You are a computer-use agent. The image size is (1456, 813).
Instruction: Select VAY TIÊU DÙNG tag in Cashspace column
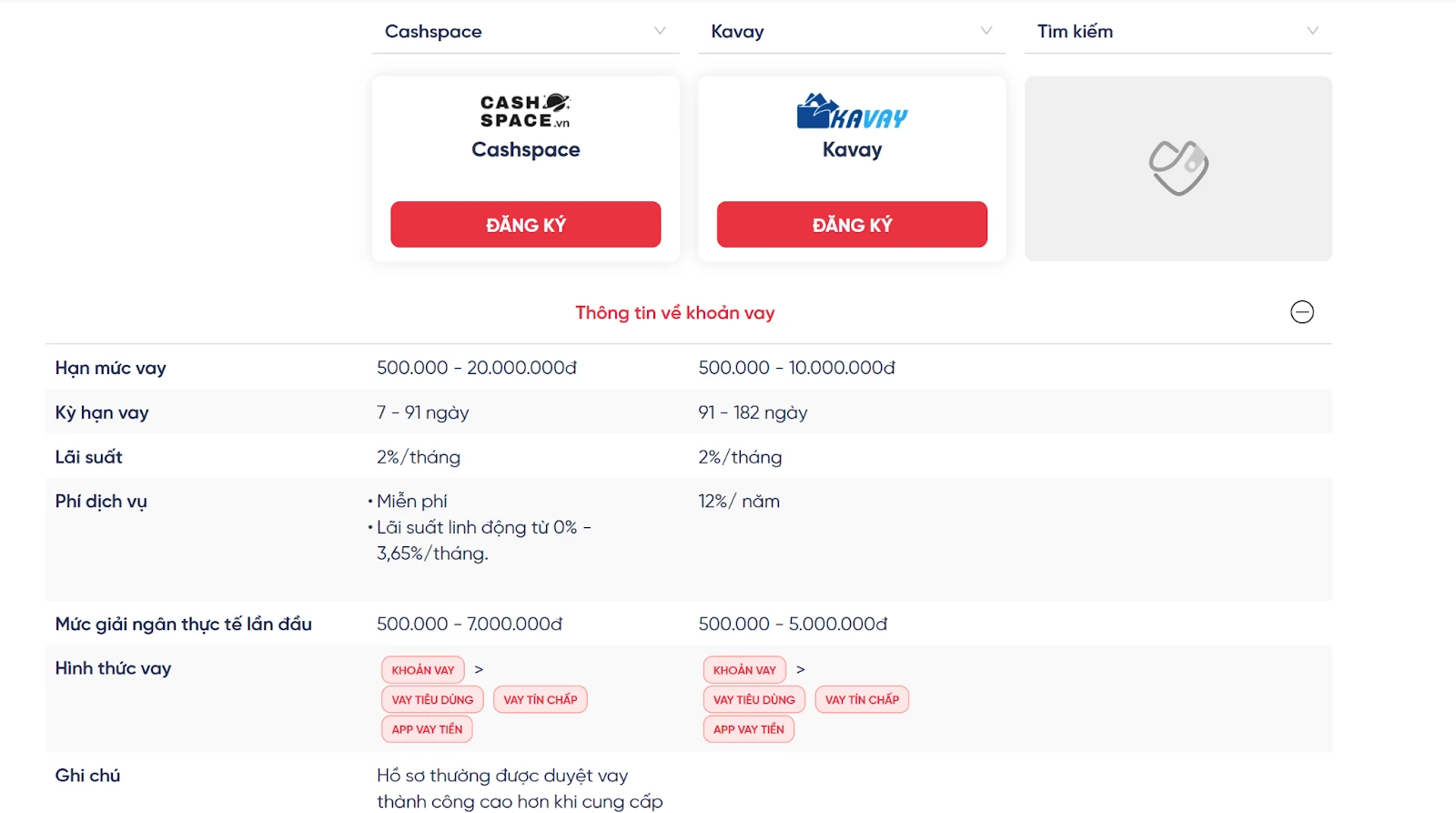click(x=432, y=700)
